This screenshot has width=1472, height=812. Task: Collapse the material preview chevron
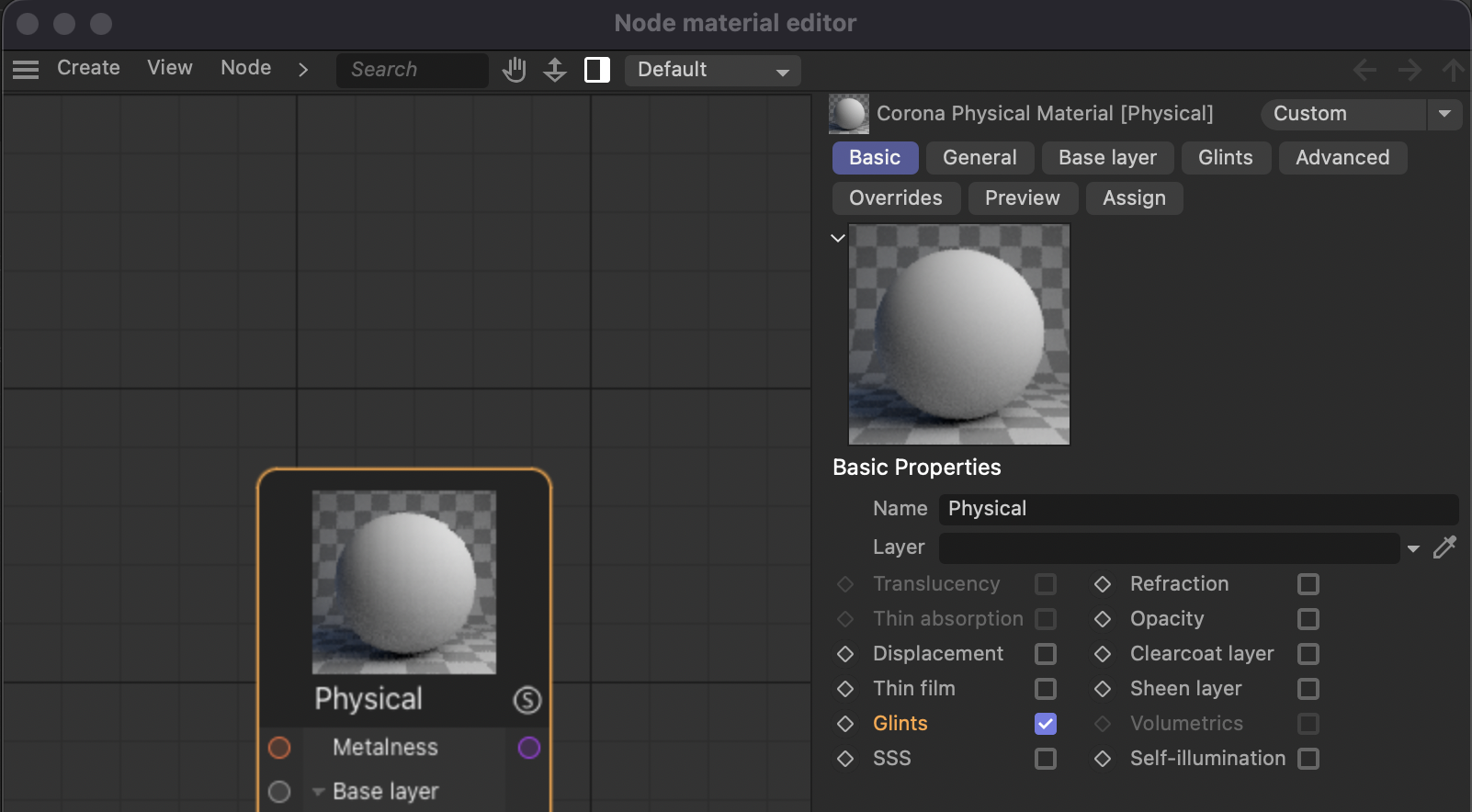pyautogui.click(x=838, y=238)
